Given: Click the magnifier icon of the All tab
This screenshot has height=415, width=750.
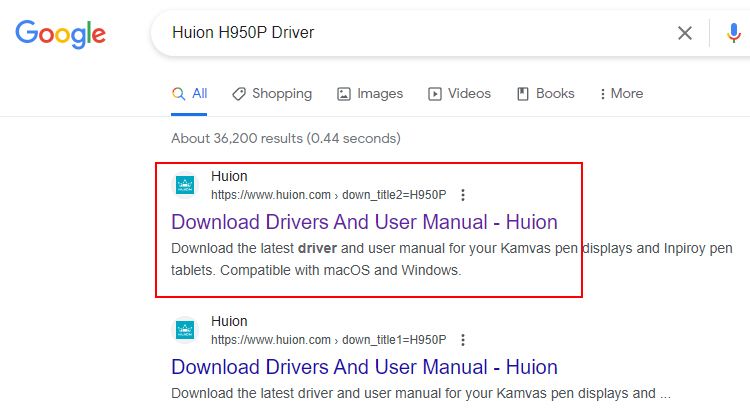Looking at the screenshot, I should click(178, 94).
